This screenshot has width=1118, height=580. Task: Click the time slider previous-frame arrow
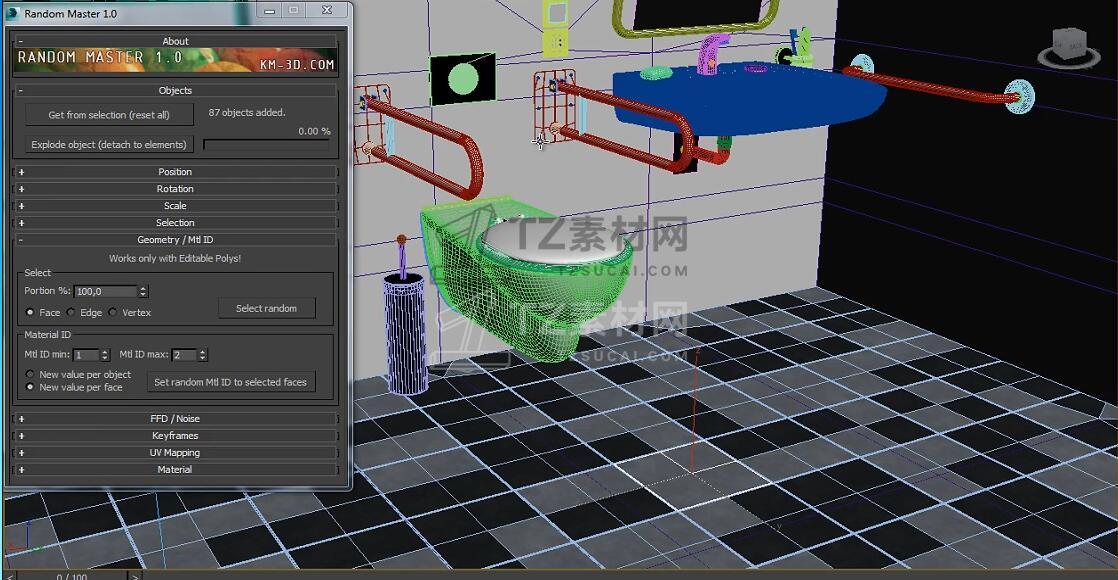pyautogui.click(x=10, y=576)
